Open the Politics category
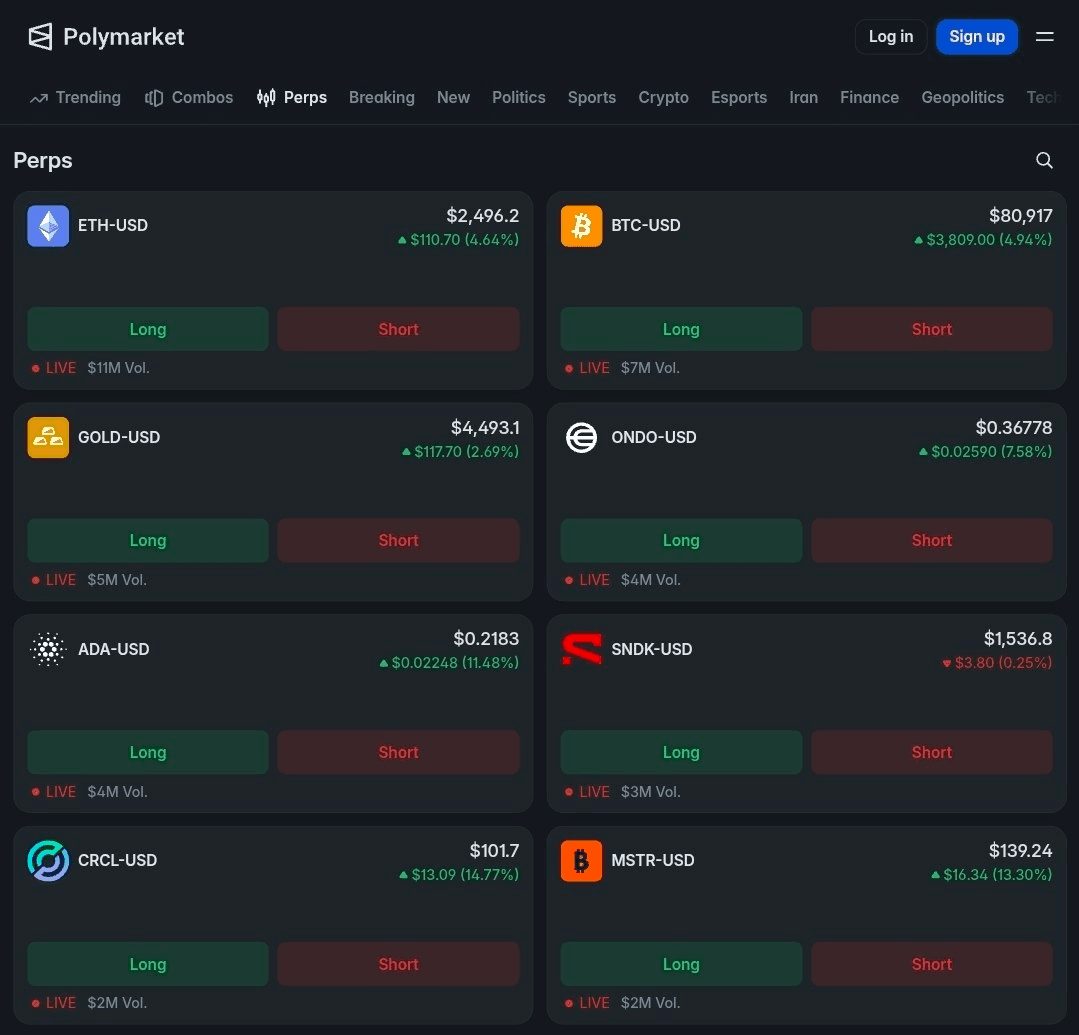 (519, 98)
